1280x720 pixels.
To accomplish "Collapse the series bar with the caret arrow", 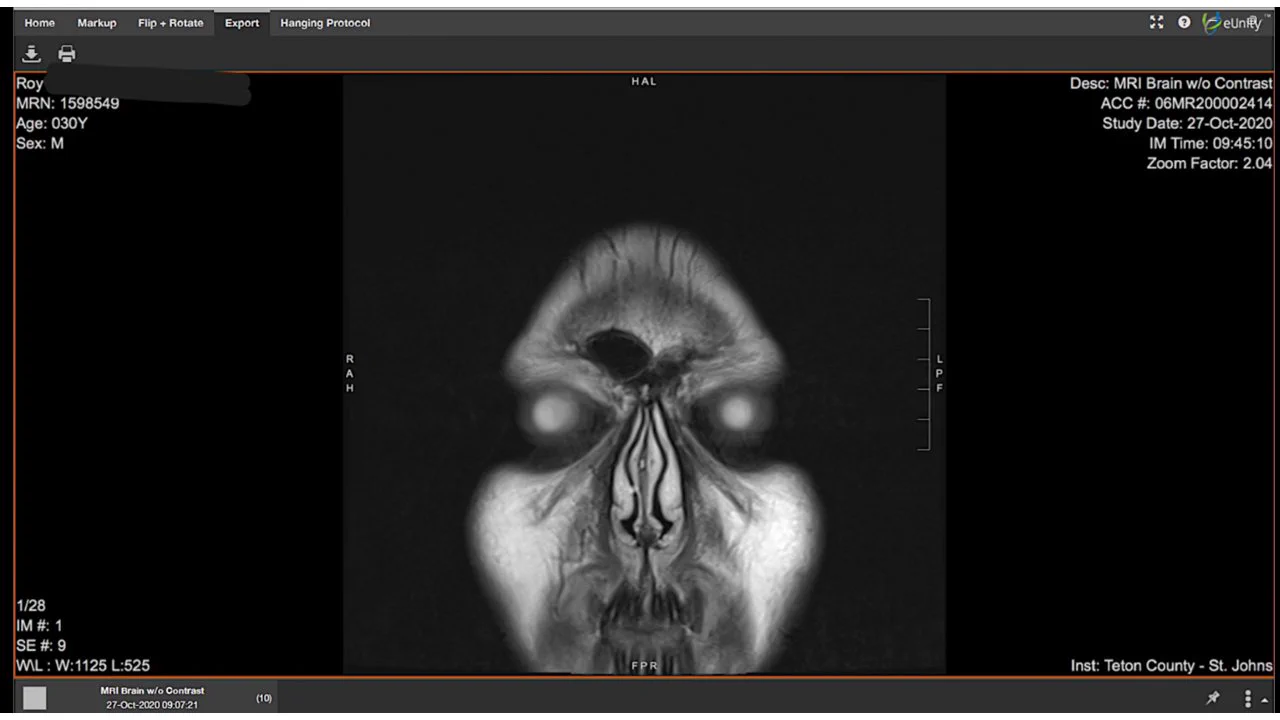I will [x=1265, y=700].
